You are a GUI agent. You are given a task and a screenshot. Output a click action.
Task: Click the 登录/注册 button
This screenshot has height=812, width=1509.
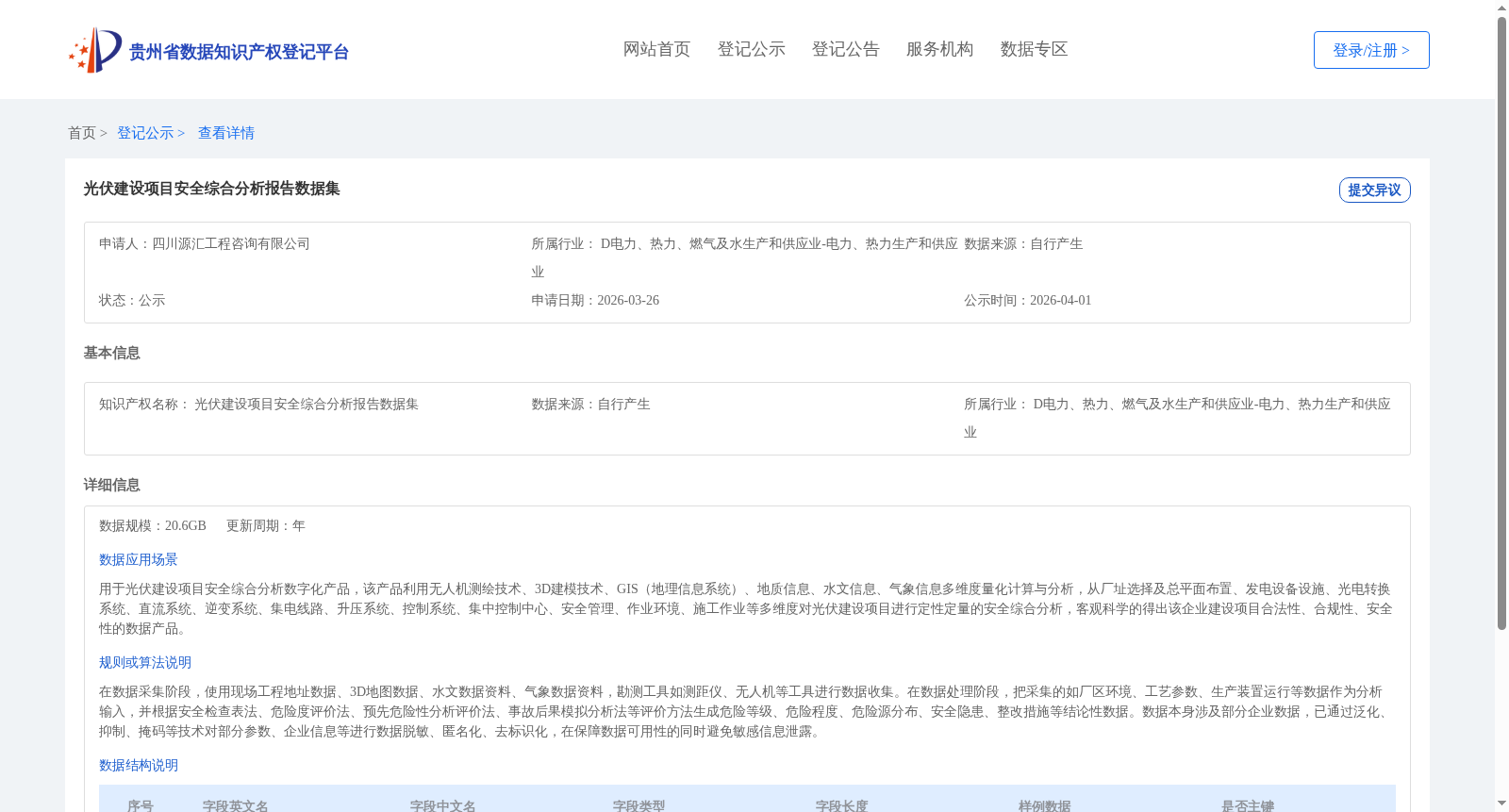click(x=1371, y=50)
